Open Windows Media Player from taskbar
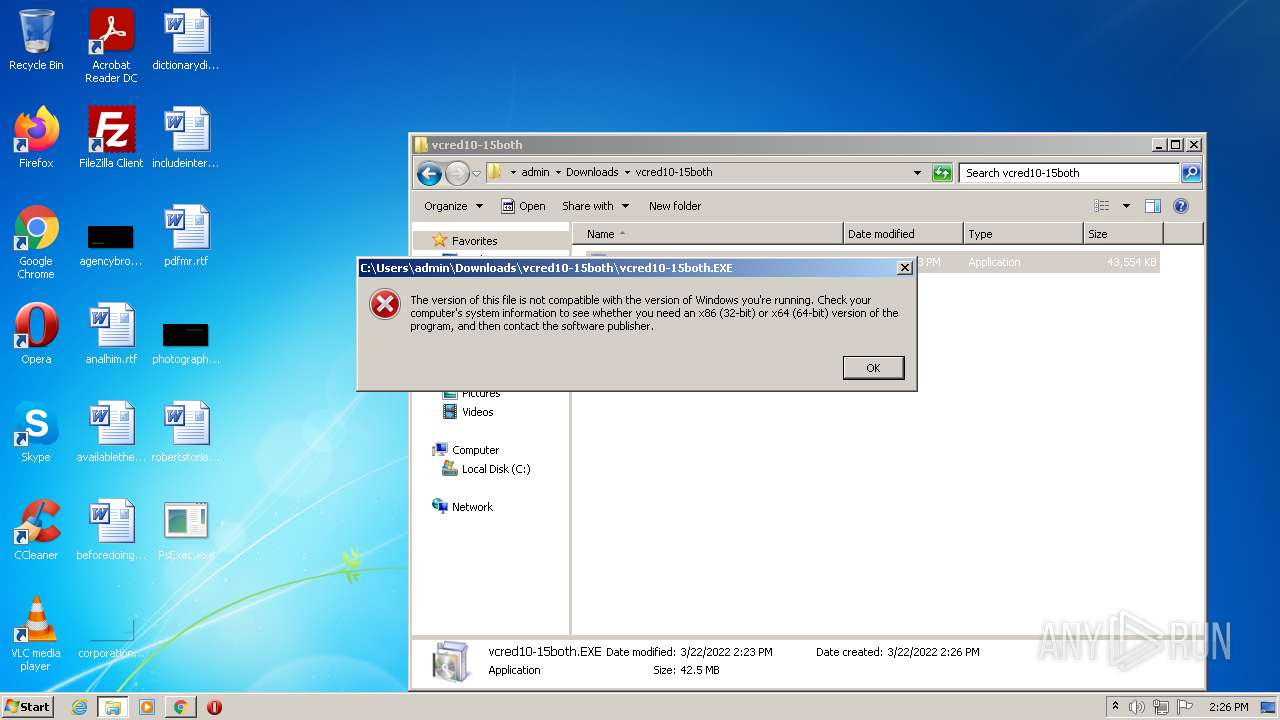The width and height of the screenshot is (1280, 720). [x=147, y=707]
